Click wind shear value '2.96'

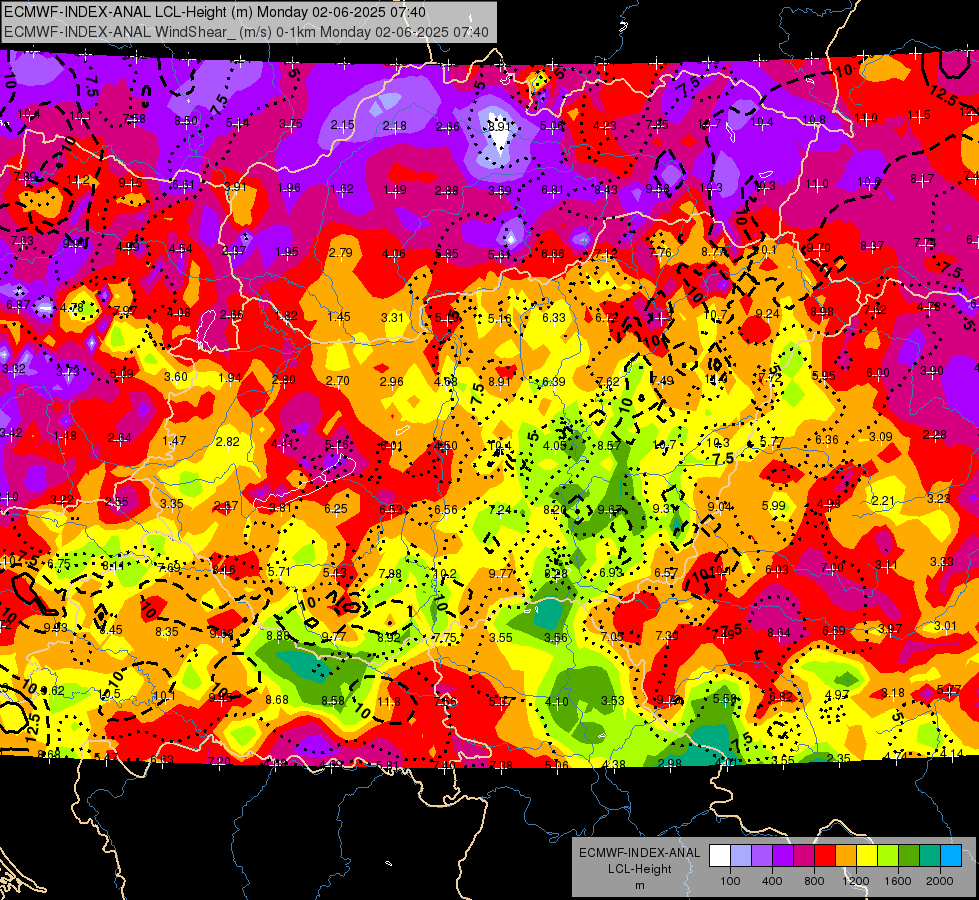coord(391,382)
